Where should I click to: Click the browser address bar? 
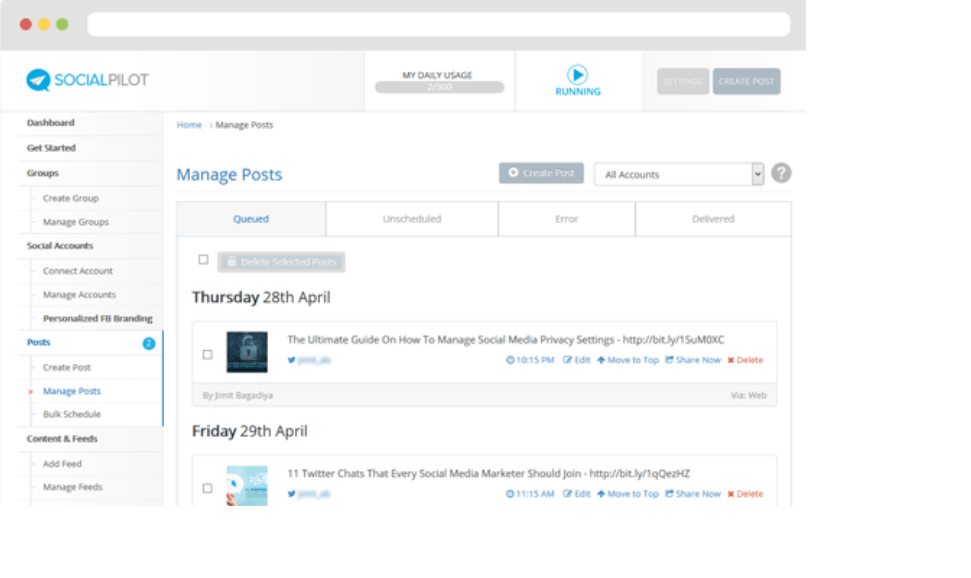[438, 24]
